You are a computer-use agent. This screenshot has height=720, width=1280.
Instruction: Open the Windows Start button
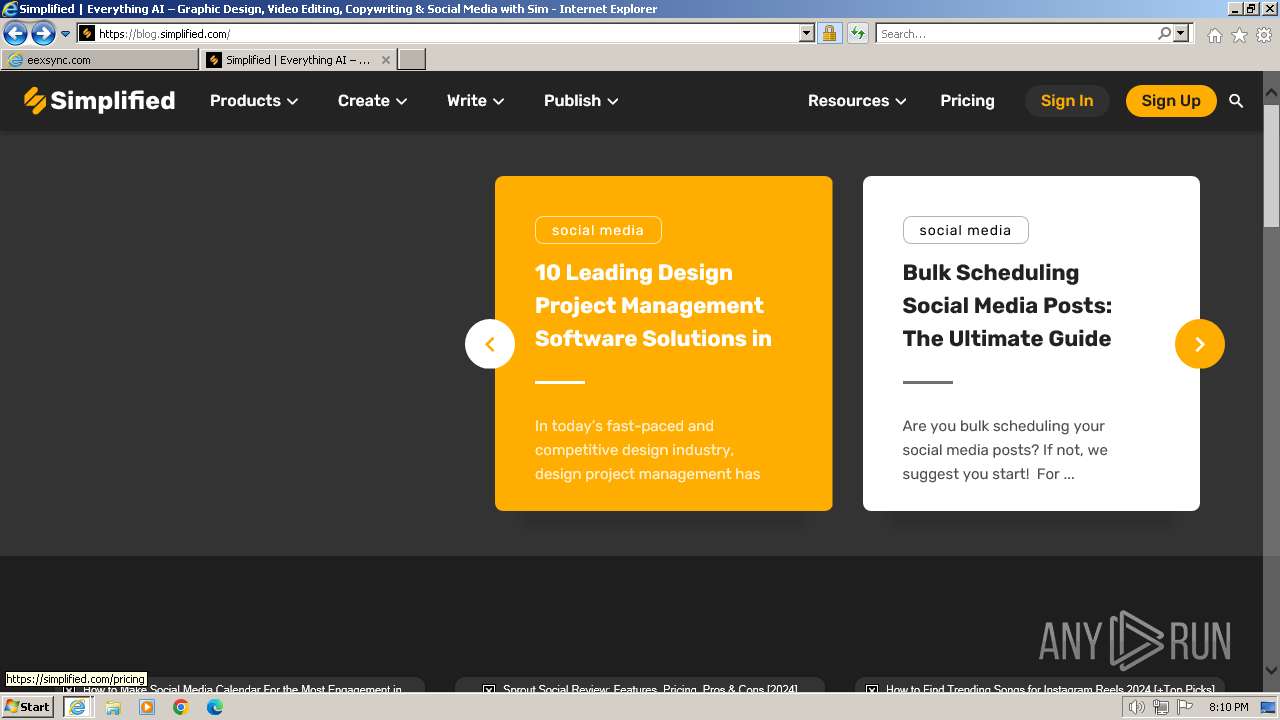pyautogui.click(x=27, y=707)
